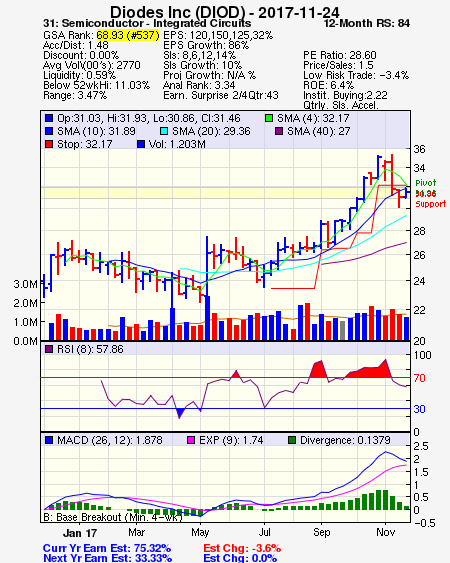
Task: Click the Jan 17 axis label
Action: pos(80,533)
